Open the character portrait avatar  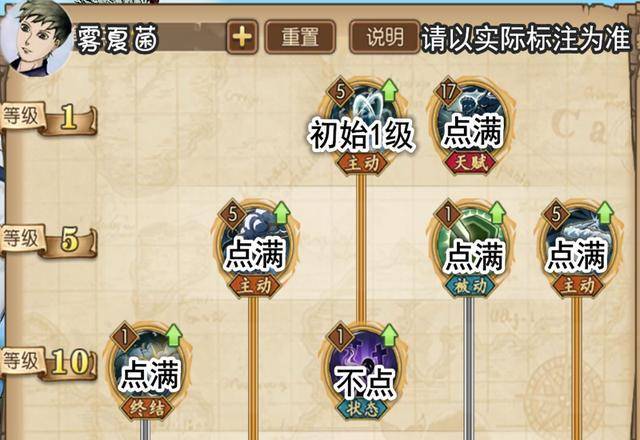(37, 38)
